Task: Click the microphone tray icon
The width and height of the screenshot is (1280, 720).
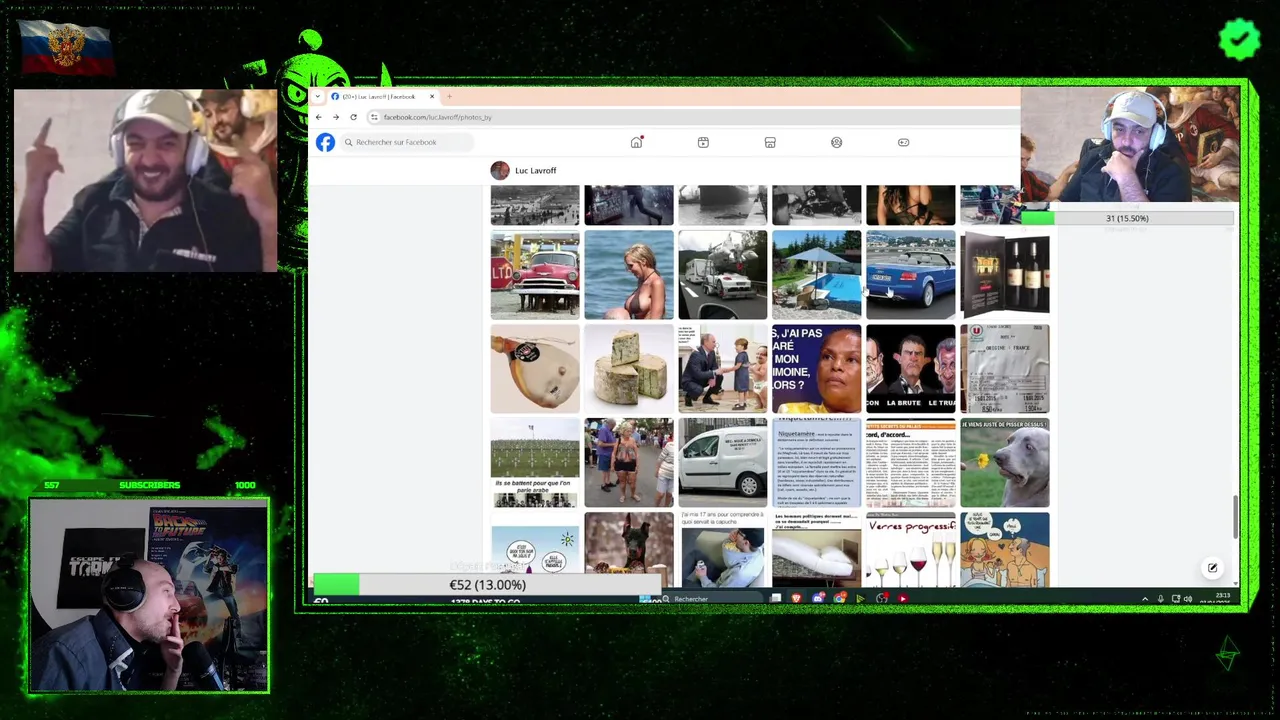Action: 1160,599
